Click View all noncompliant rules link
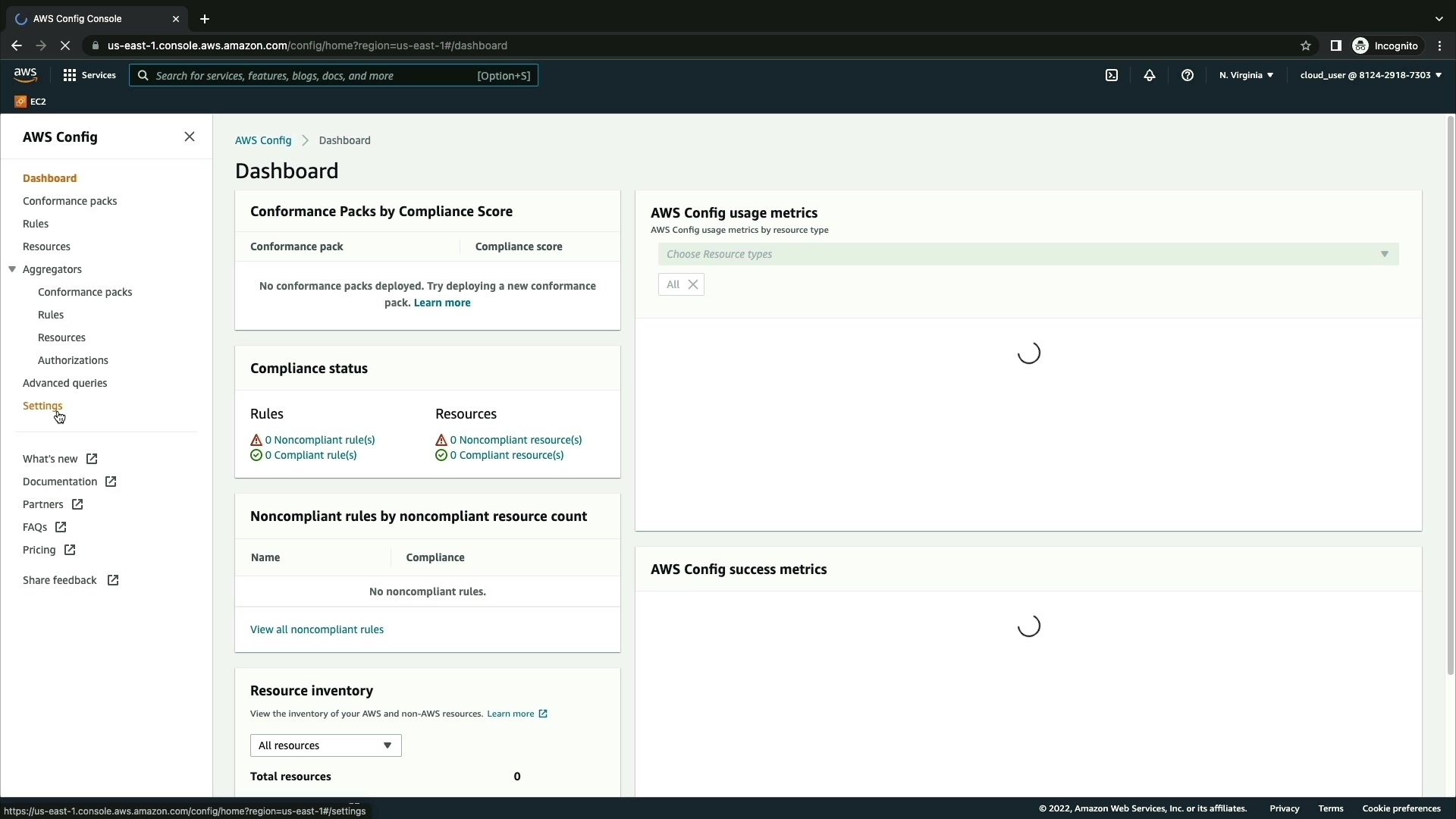This screenshot has width=1456, height=819. [x=317, y=629]
